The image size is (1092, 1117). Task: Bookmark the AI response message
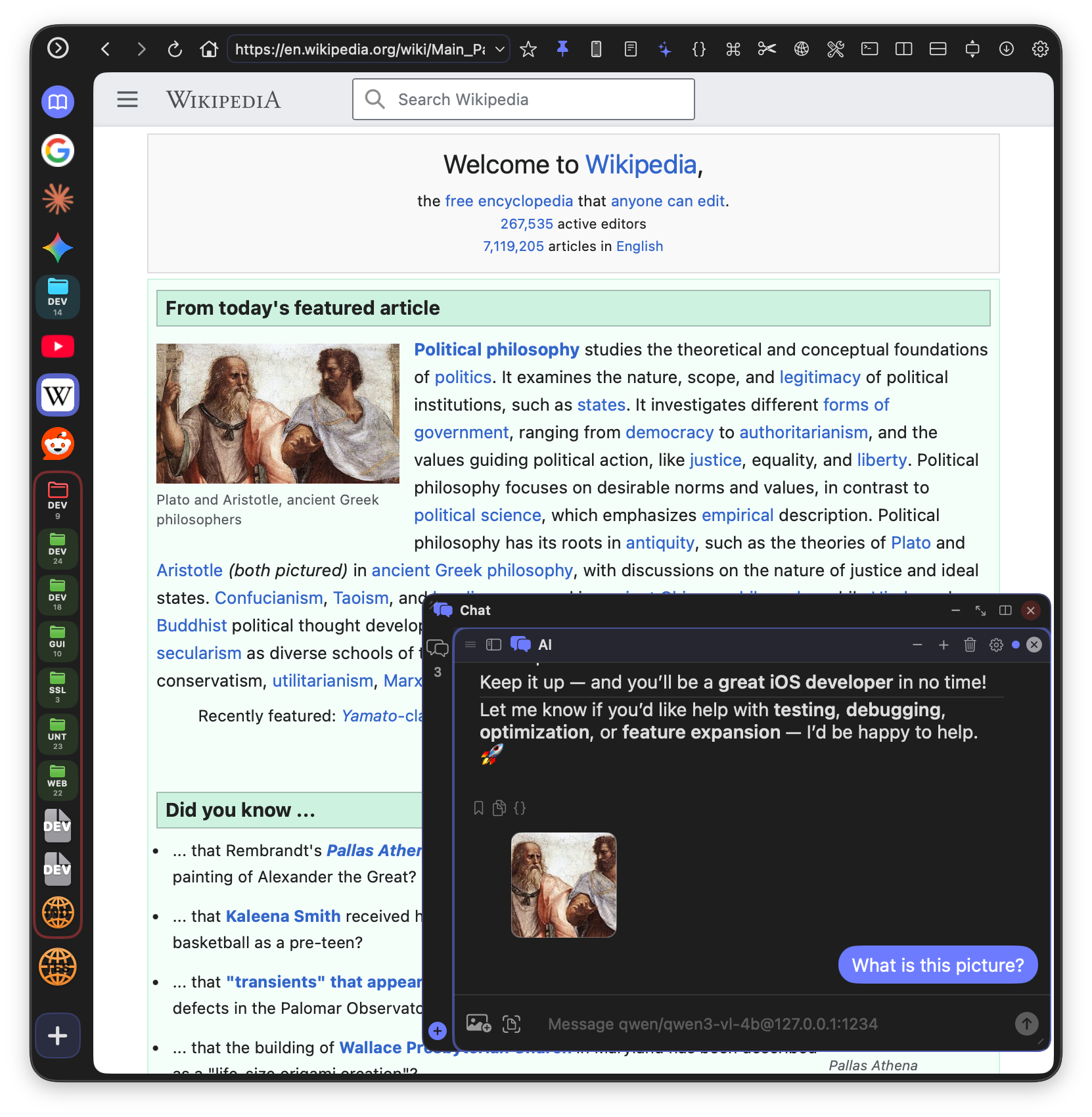(x=478, y=808)
